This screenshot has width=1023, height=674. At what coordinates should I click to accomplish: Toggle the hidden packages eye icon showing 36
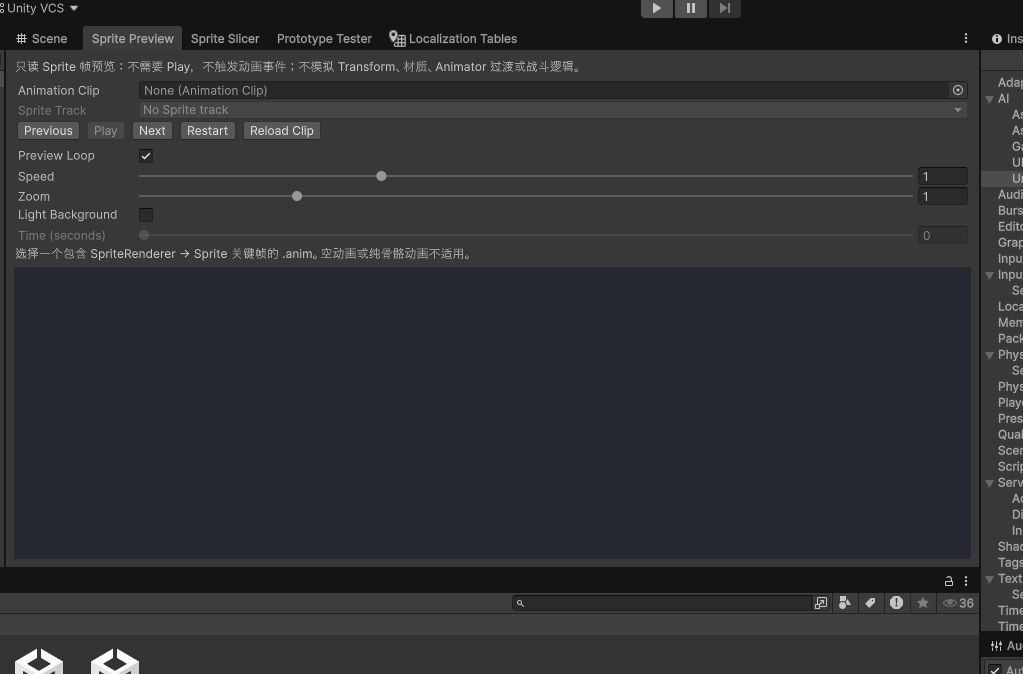point(958,603)
